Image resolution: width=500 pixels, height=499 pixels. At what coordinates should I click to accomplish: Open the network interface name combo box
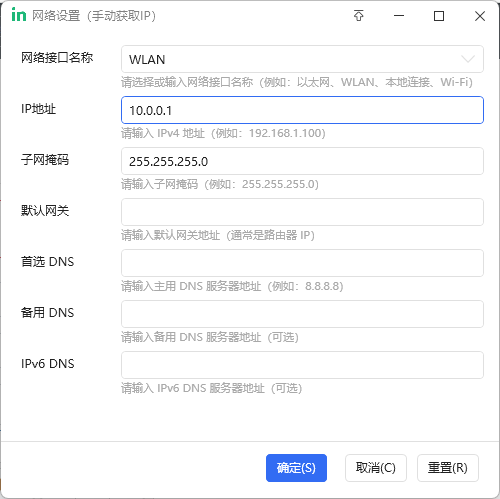point(302,59)
